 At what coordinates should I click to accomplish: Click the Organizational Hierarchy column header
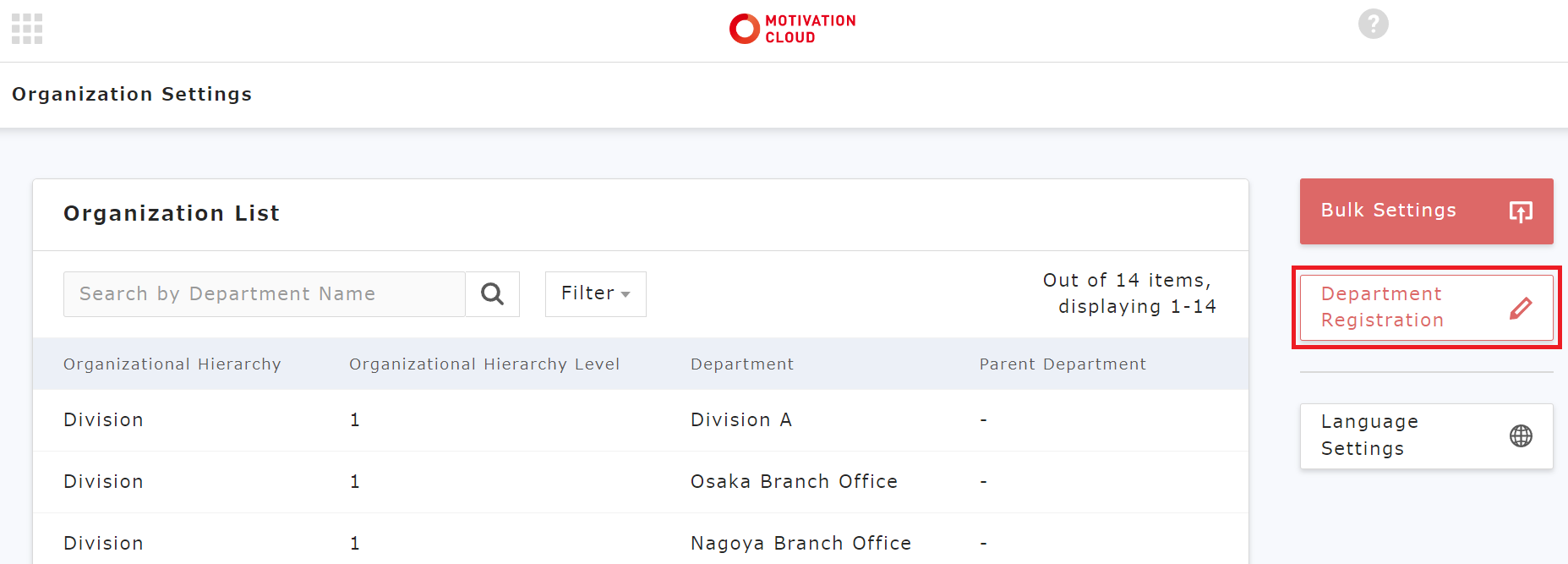(x=172, y=364)
